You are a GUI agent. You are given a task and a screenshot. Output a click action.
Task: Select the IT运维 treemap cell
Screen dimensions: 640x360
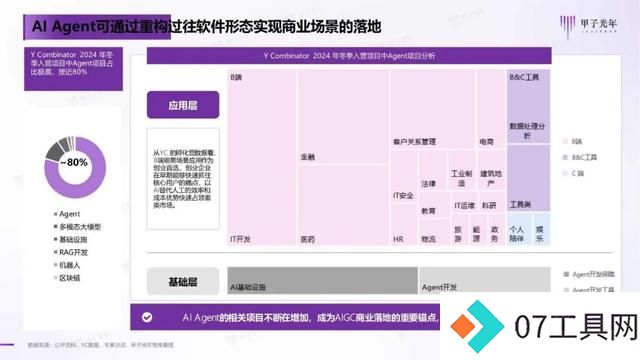coord(464,202)
